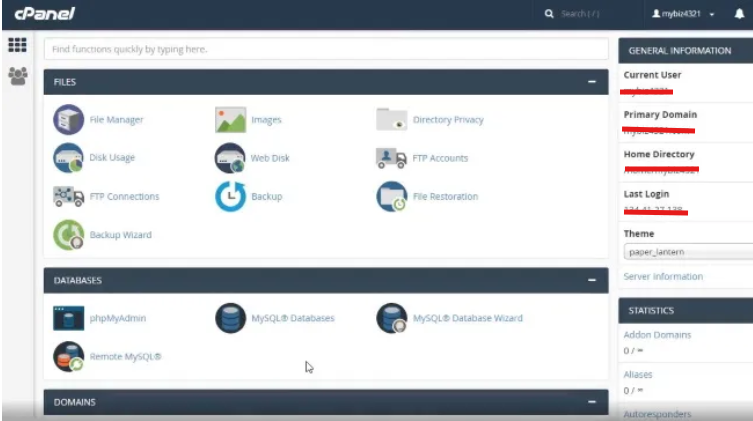Screen dimensions: 753x421
Task: Click the GENERAL INFORMATION panel header
Action: (x=686, y=50)
